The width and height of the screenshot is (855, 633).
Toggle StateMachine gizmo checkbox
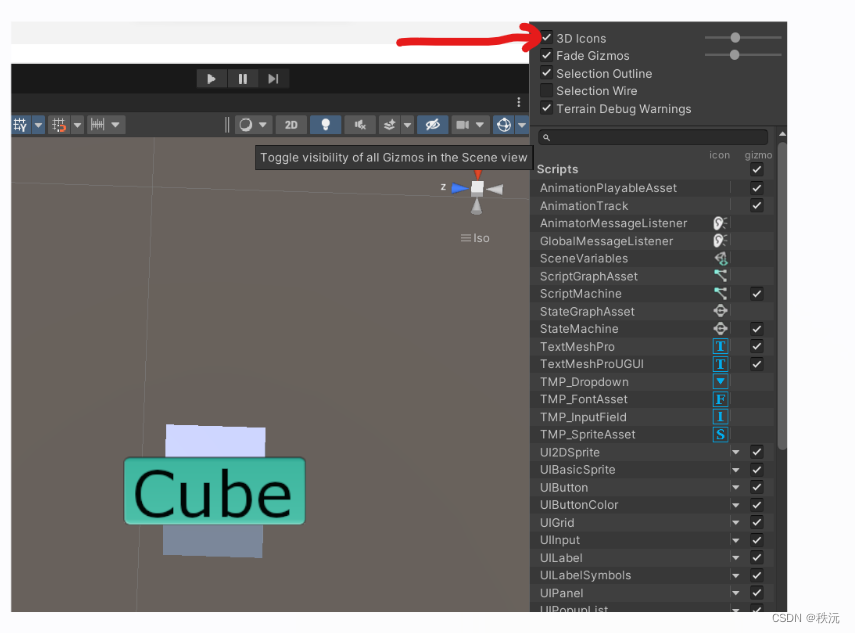tap(756, 329)
